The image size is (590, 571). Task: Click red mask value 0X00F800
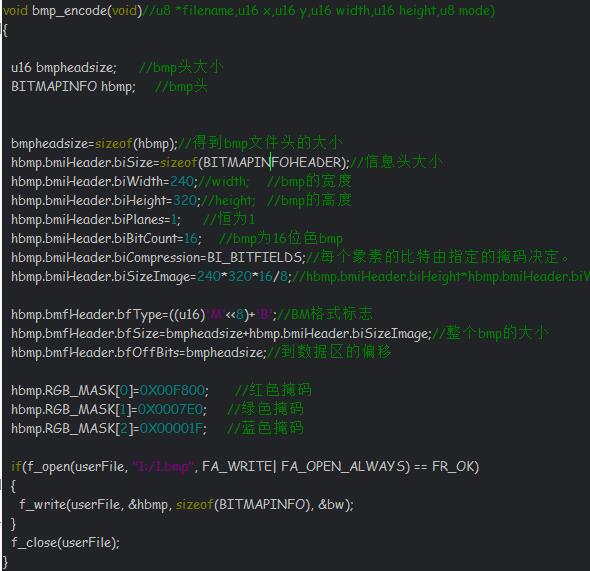tap(172, 390)
